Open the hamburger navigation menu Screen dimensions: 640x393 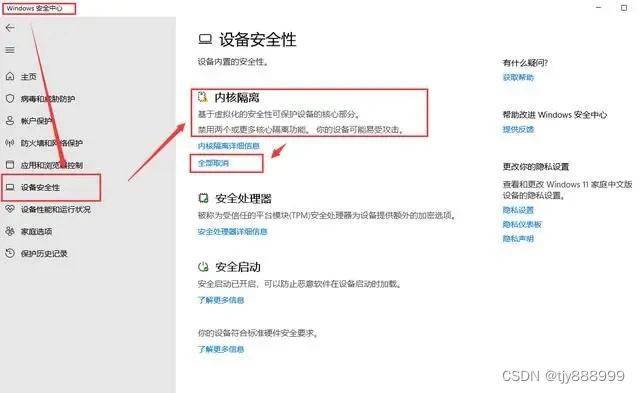(x=10, y=50)
